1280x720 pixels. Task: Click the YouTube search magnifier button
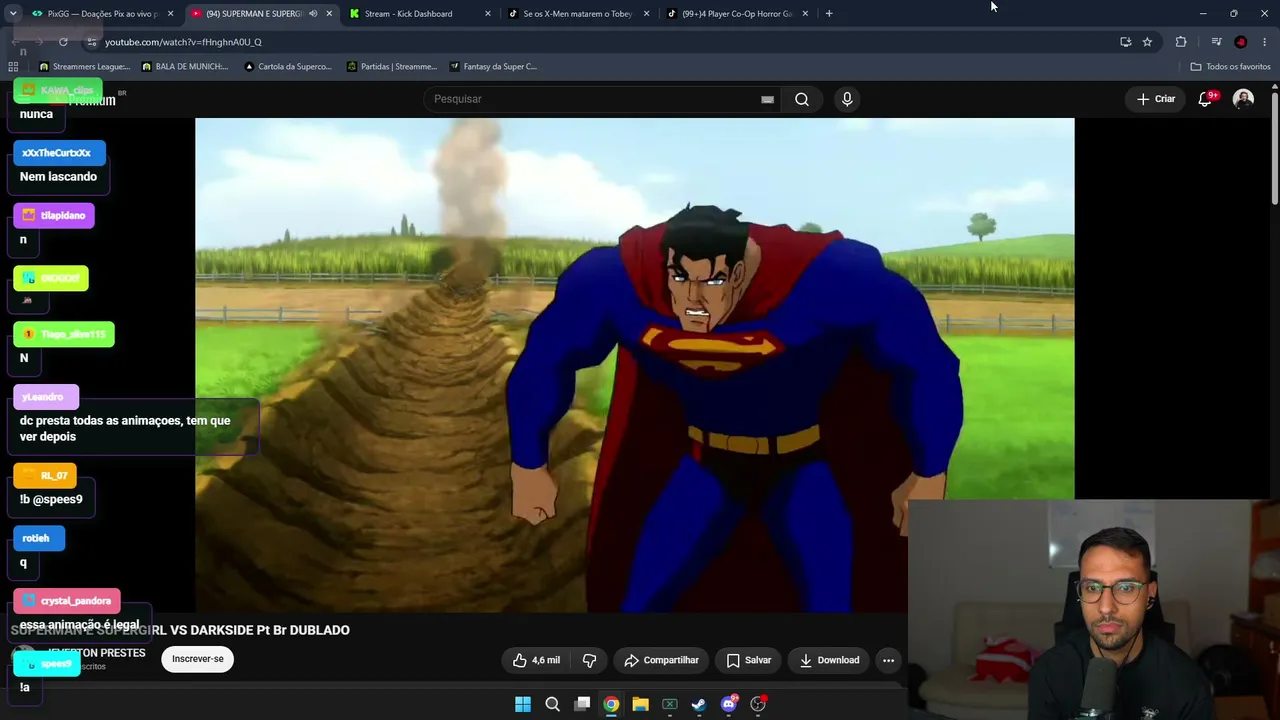[x=802, y=99]
